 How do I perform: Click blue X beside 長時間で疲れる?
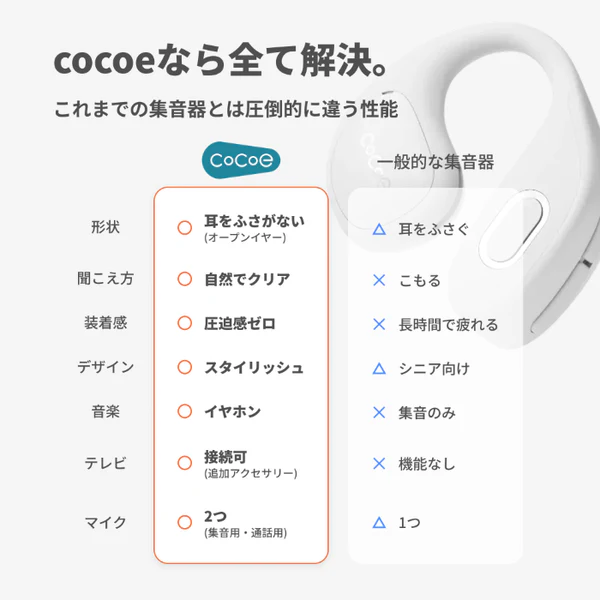point(379,324)
